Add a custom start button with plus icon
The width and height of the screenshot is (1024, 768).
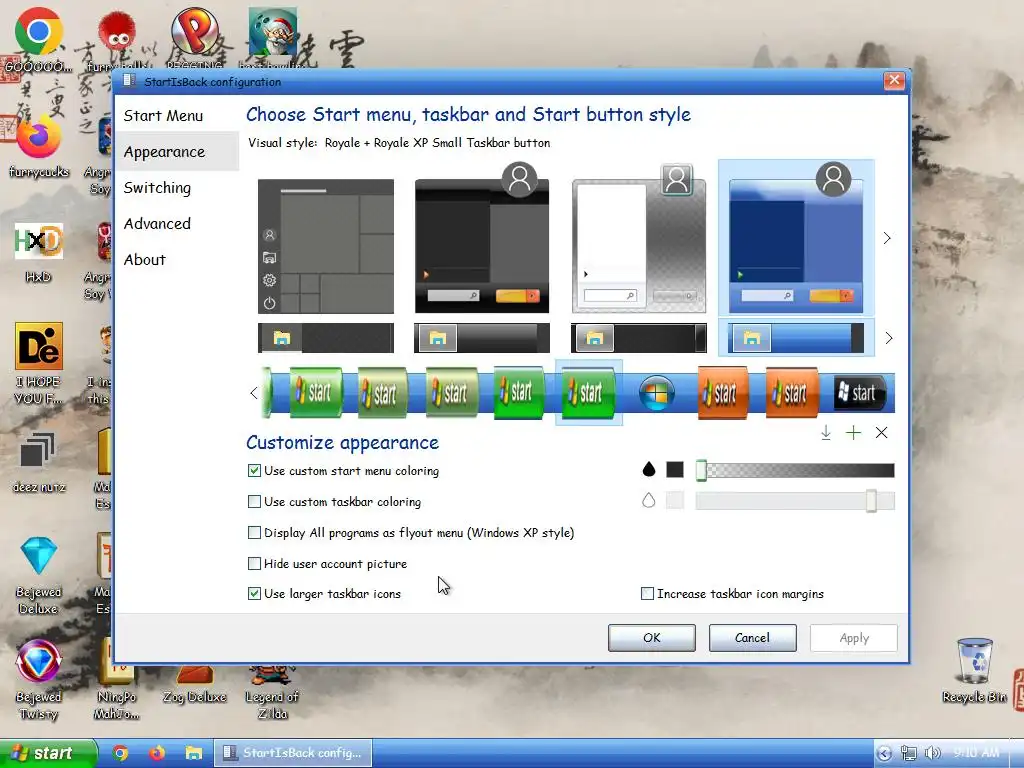[x=853, y=432]
